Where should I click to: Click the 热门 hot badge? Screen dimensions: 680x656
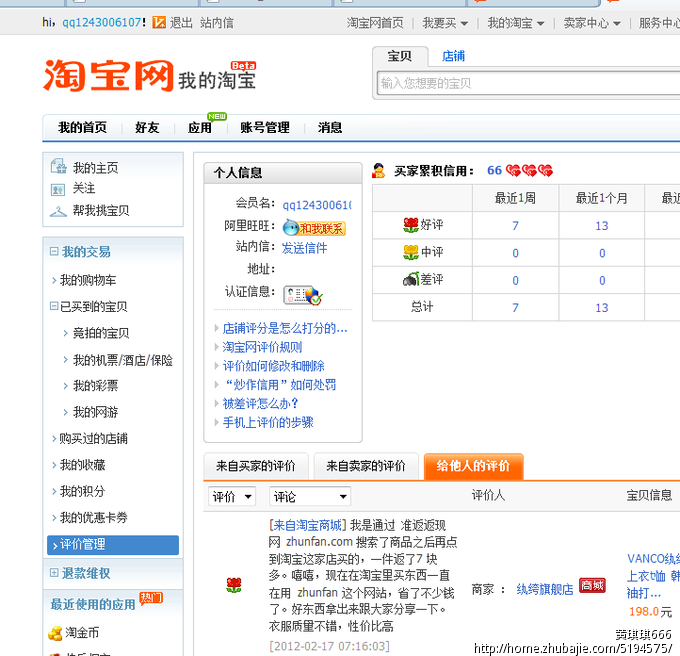click(151, 598)
